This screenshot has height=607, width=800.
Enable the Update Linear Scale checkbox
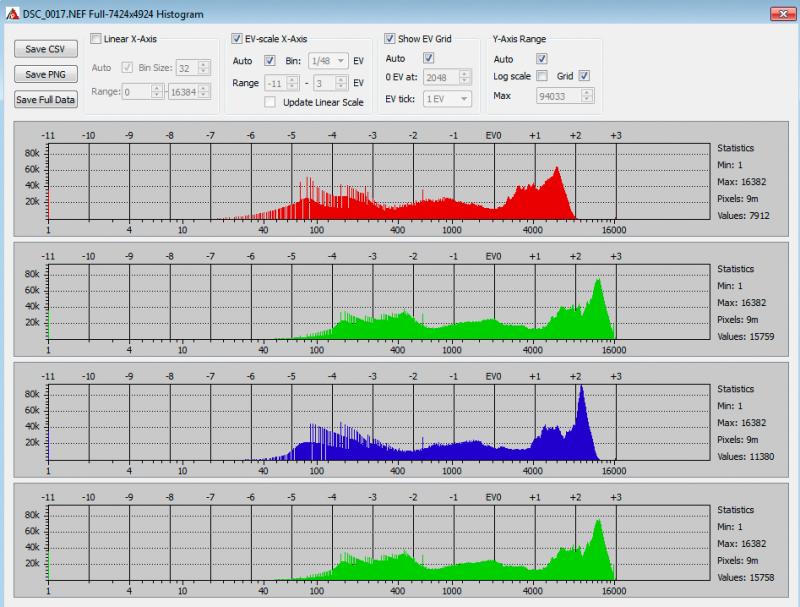point(270,102)
